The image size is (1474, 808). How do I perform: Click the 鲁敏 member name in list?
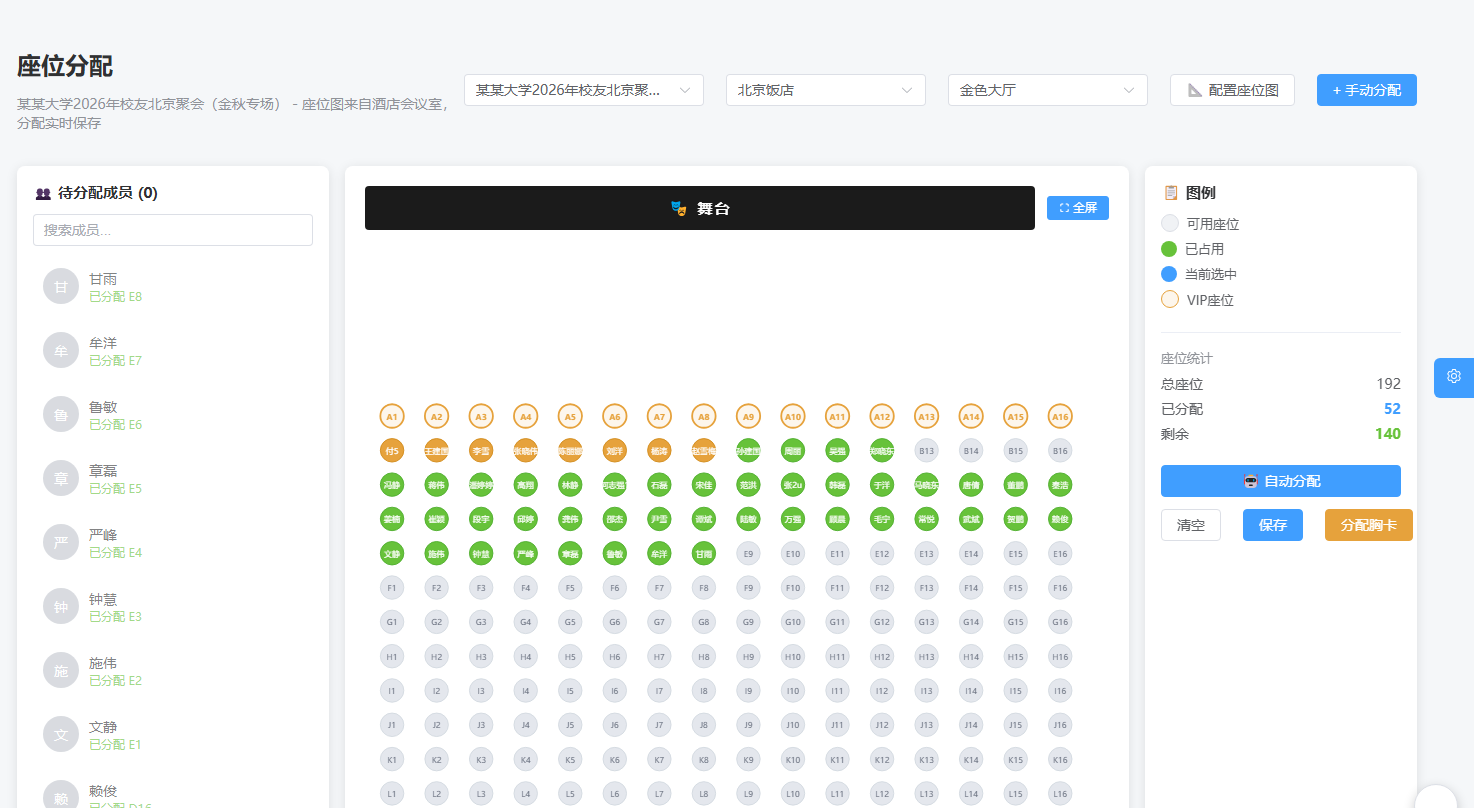(103, 407)
